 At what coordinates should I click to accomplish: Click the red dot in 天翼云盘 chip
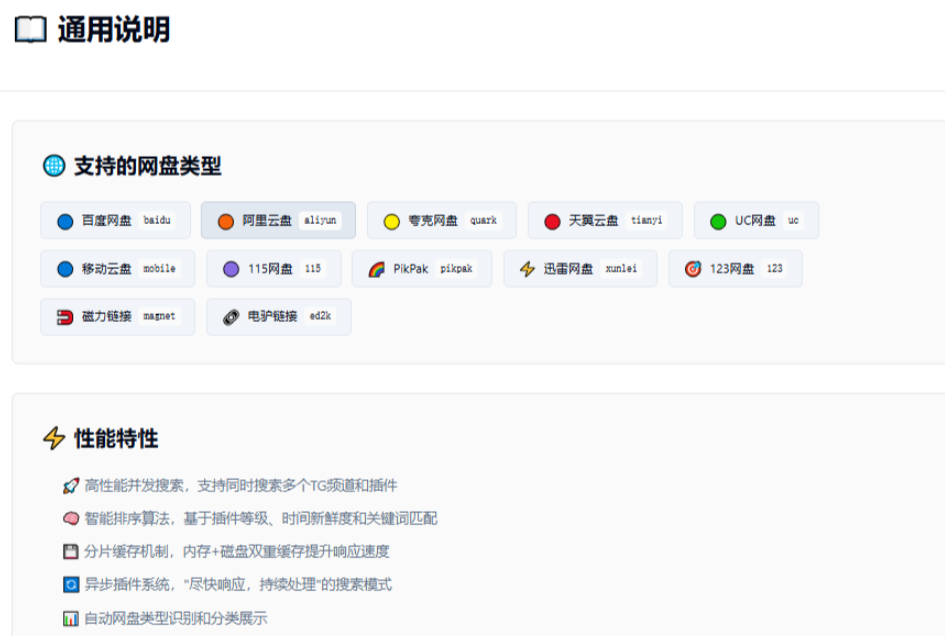(x=552, y=221)
